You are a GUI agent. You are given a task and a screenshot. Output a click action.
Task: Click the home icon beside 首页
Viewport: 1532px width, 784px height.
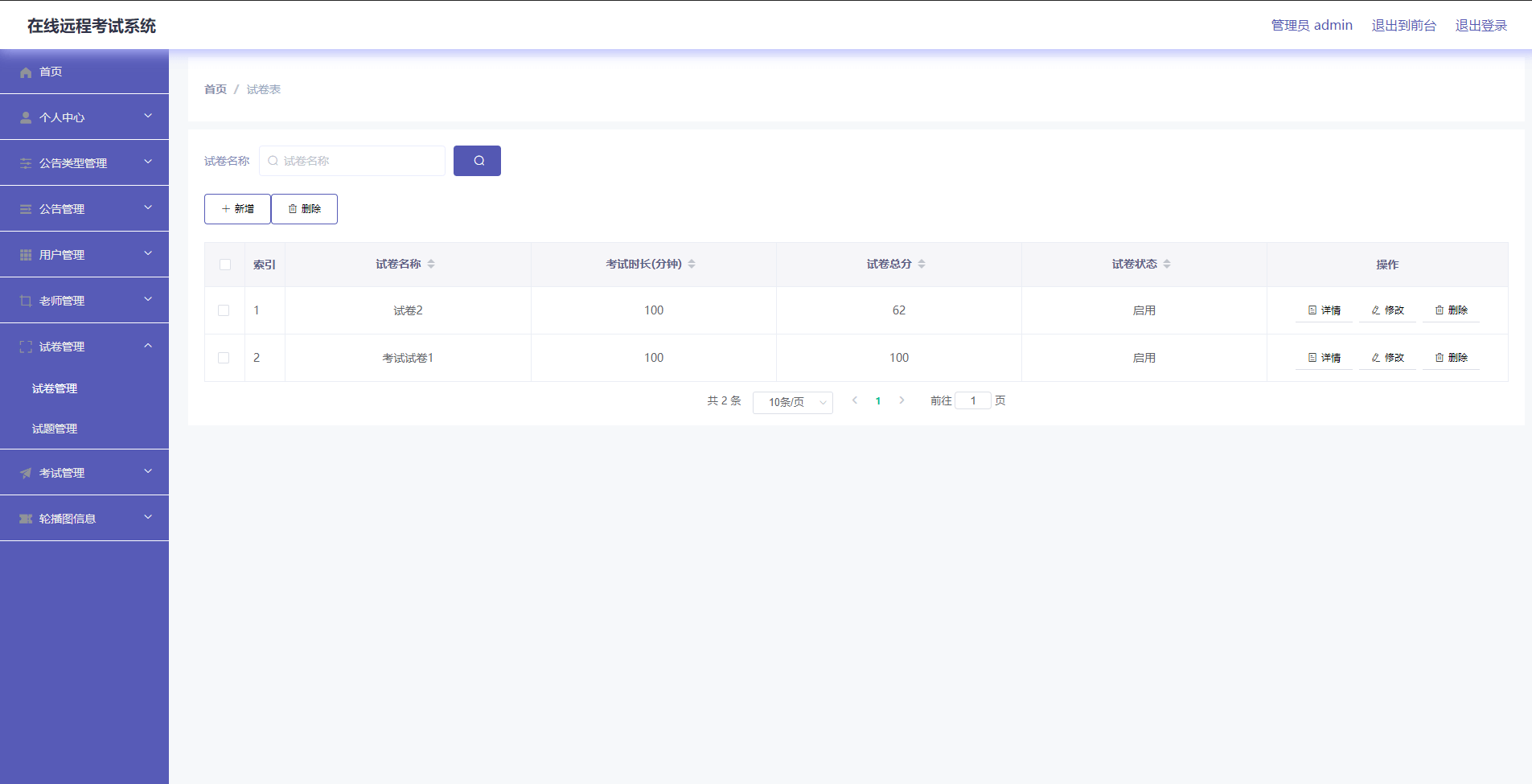(x=26, y=72)
